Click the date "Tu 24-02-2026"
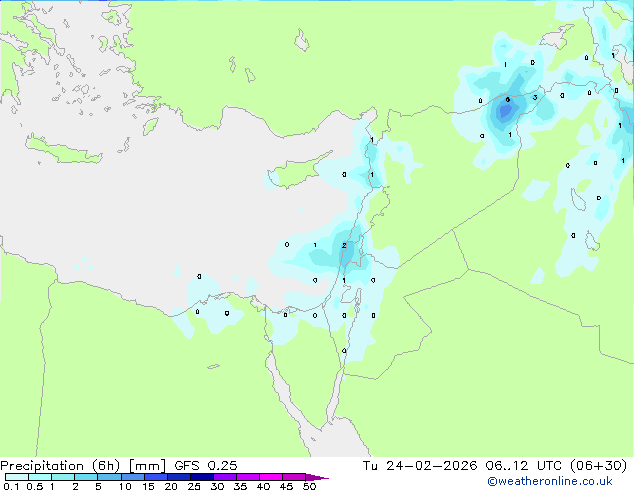This screenshot has width=634, height=490. (x=420, y=466)
